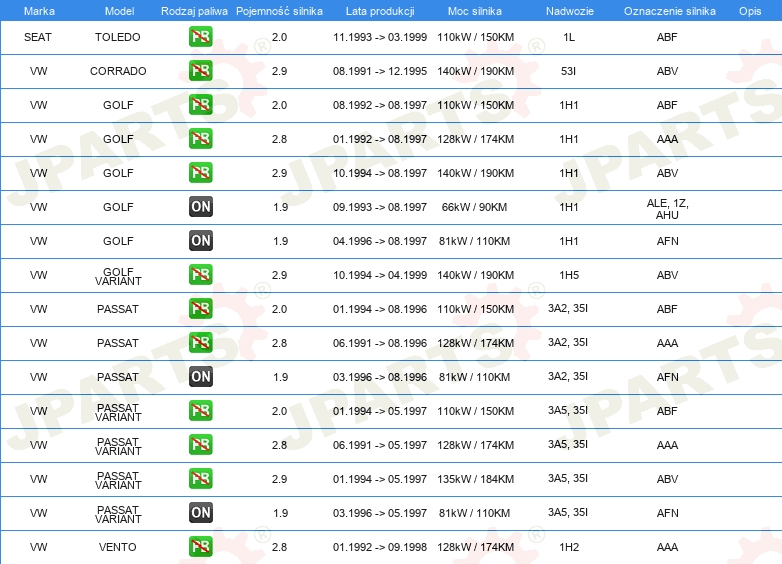Click the date range 01.1992 -> 09.1998
782x564 pixels.
click(x=380, y=547)
